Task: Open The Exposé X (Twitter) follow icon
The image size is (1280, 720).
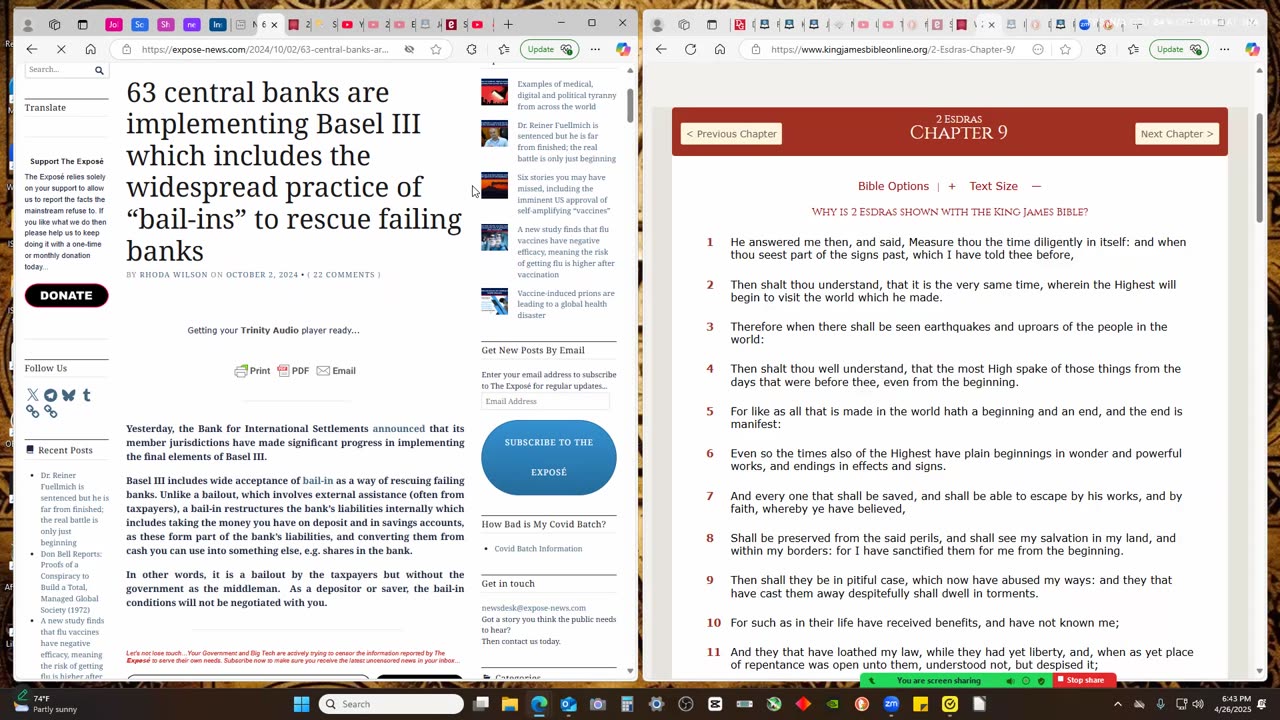Action: pos(32,395)
